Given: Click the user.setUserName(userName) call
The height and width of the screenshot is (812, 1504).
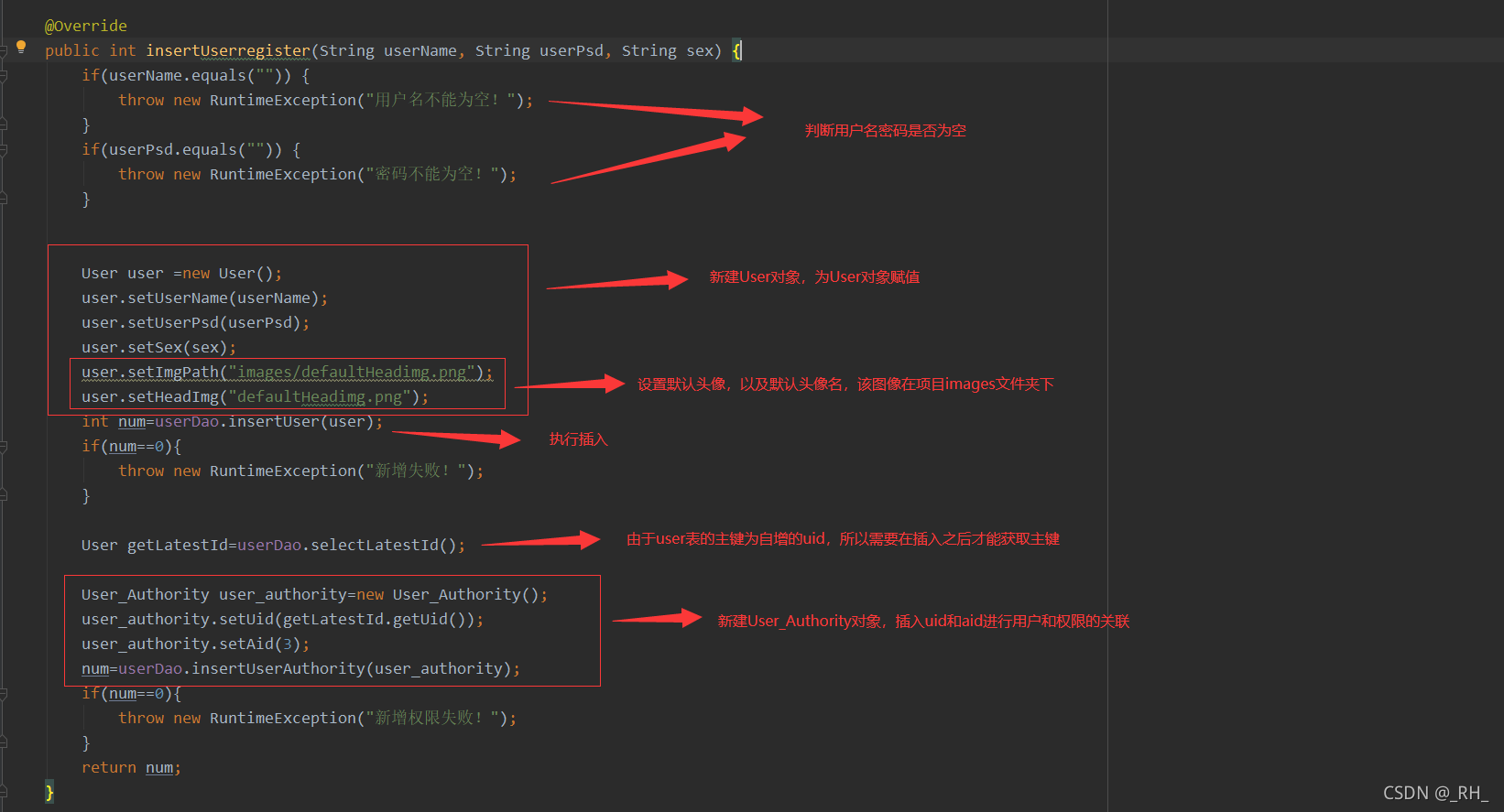Looking at the screenshot, I should (204, 298).
